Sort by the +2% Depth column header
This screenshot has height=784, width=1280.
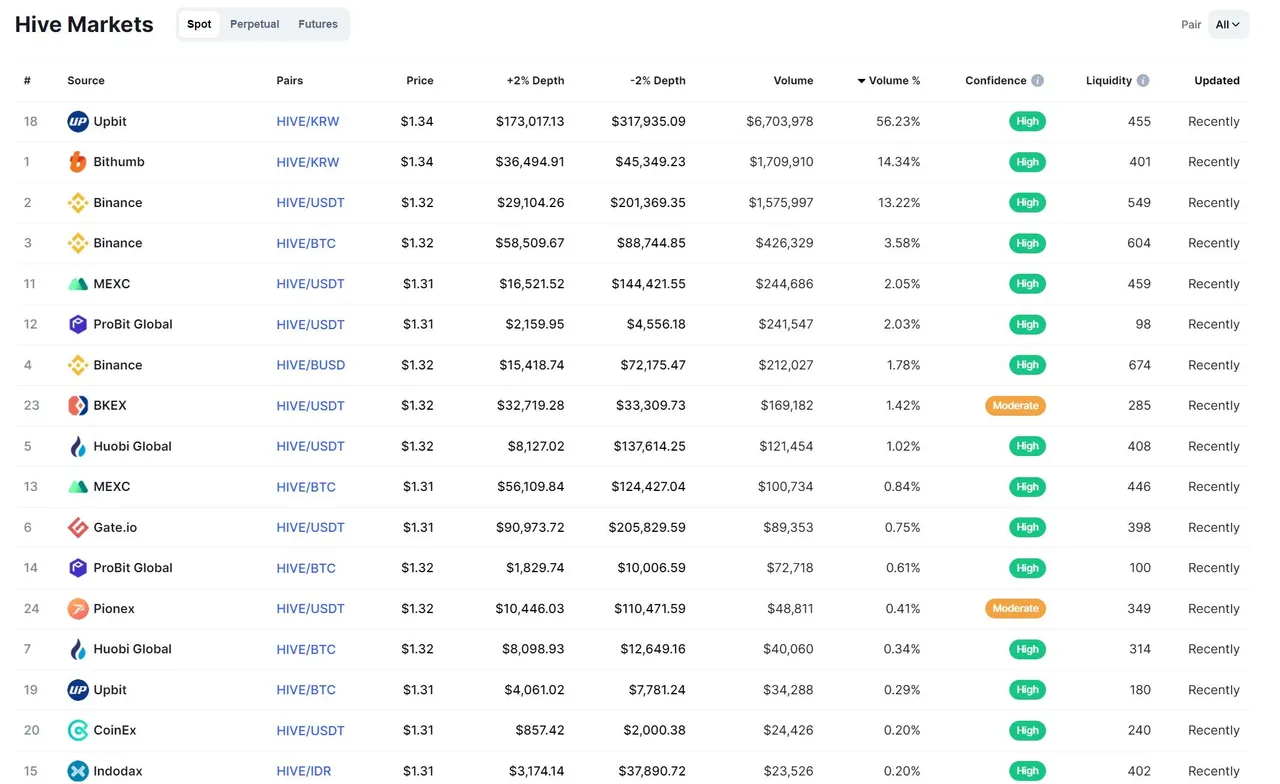535,80
